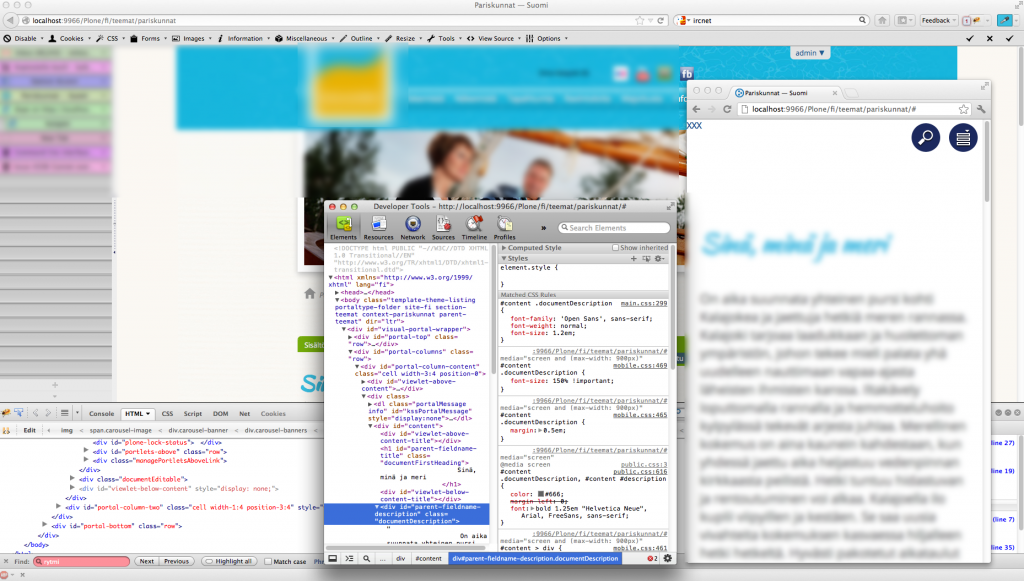The width and height of the screenshot is (1024, 581).
Task: Click the mobile search round button
Action: click(925, 138)
